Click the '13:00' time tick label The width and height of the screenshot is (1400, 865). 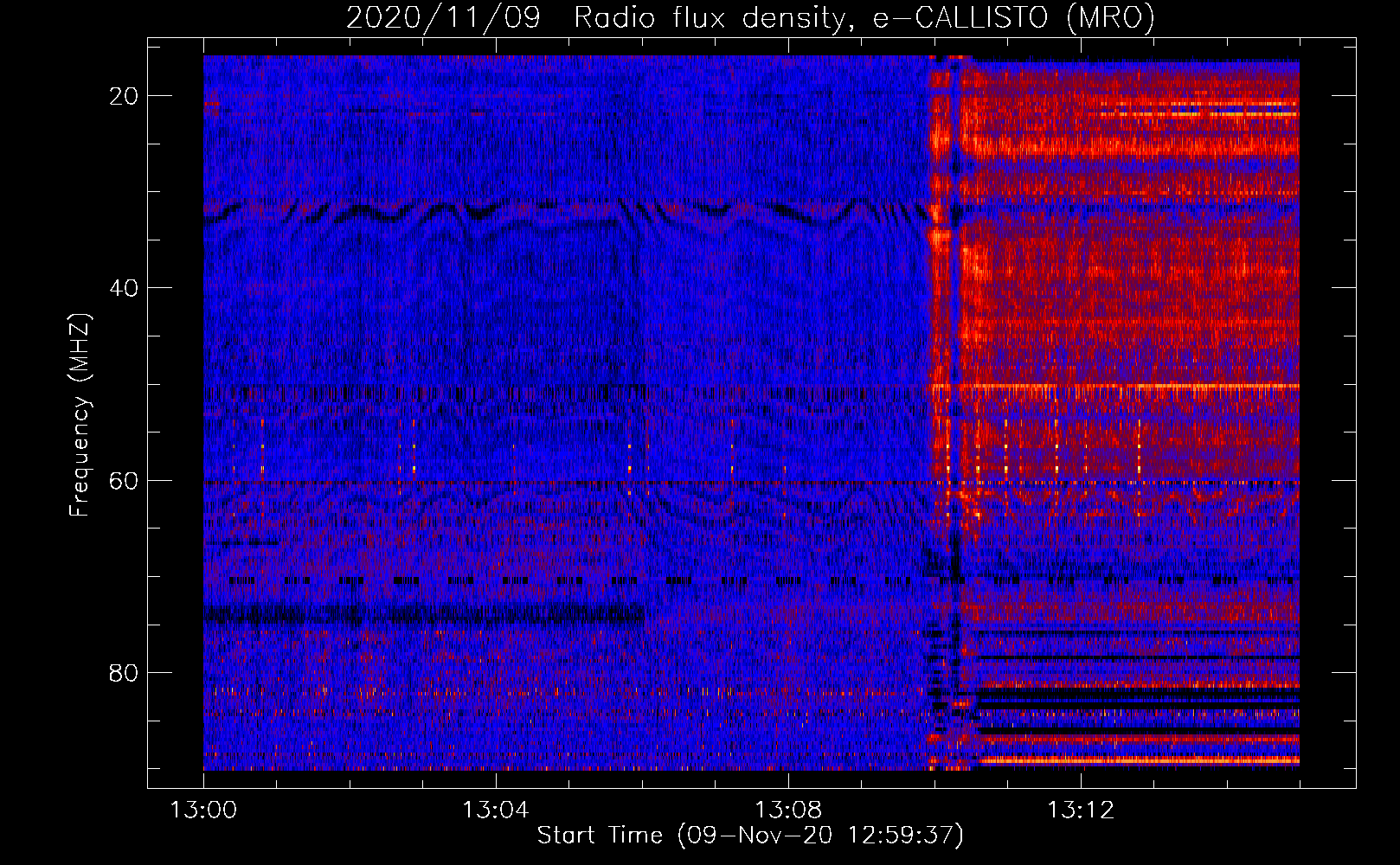[x=203, y=811]
